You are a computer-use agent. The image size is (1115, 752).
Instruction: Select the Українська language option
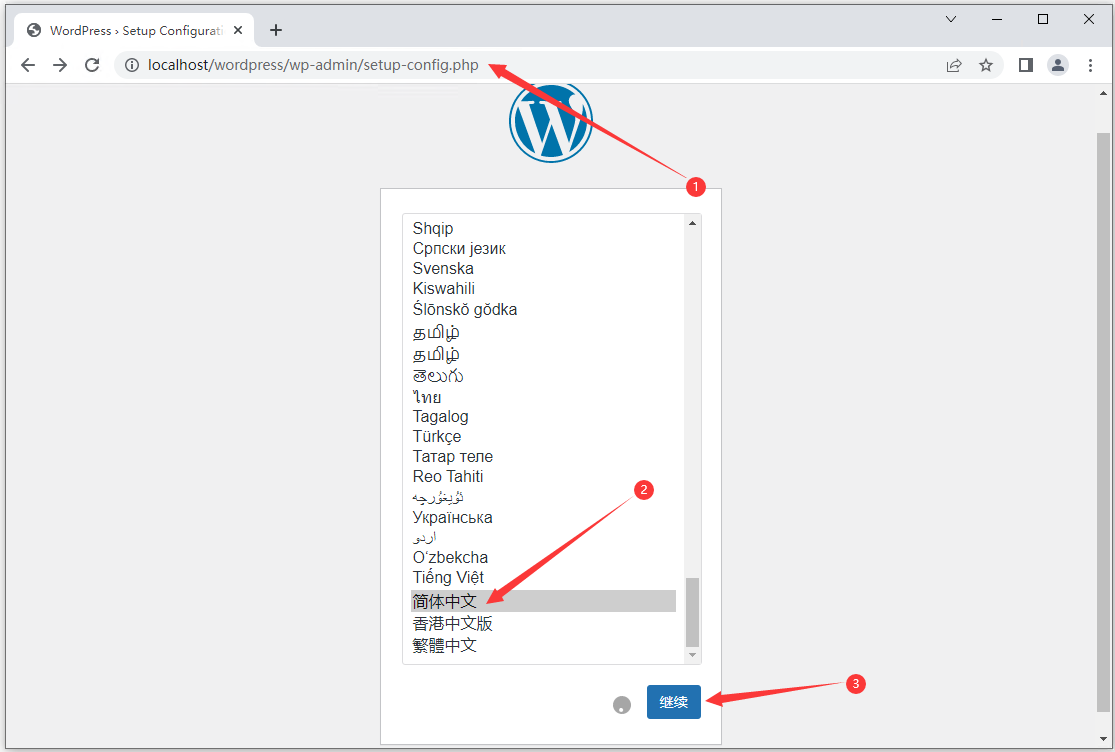click(452, 517)
